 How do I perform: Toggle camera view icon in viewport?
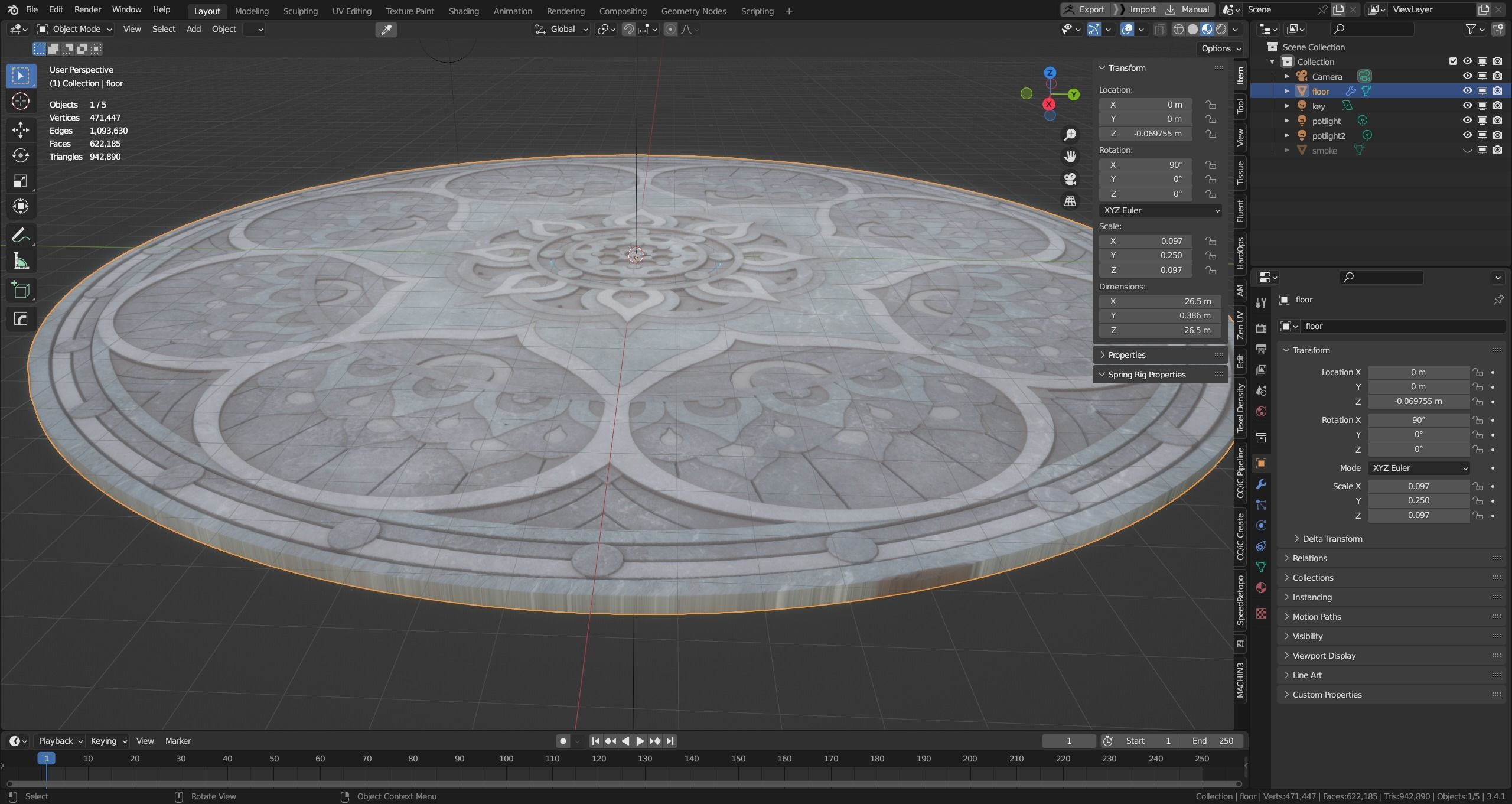pos(1070,179)
